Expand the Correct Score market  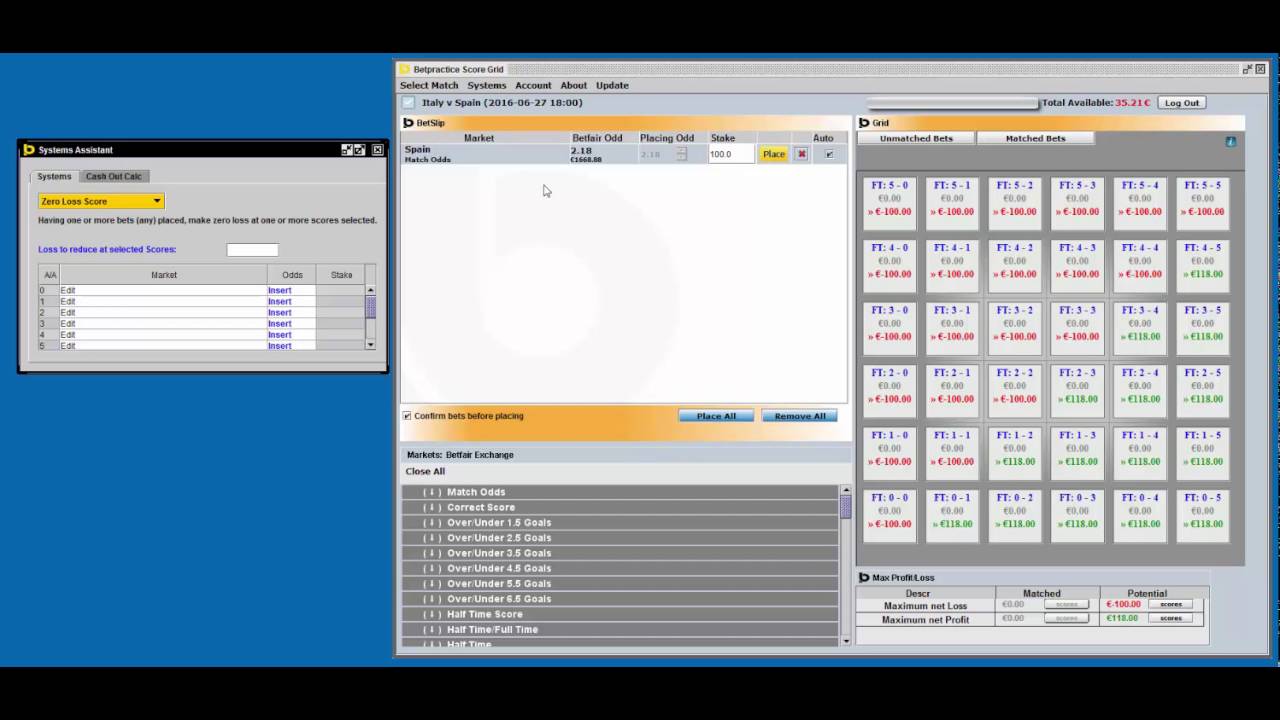620,507
